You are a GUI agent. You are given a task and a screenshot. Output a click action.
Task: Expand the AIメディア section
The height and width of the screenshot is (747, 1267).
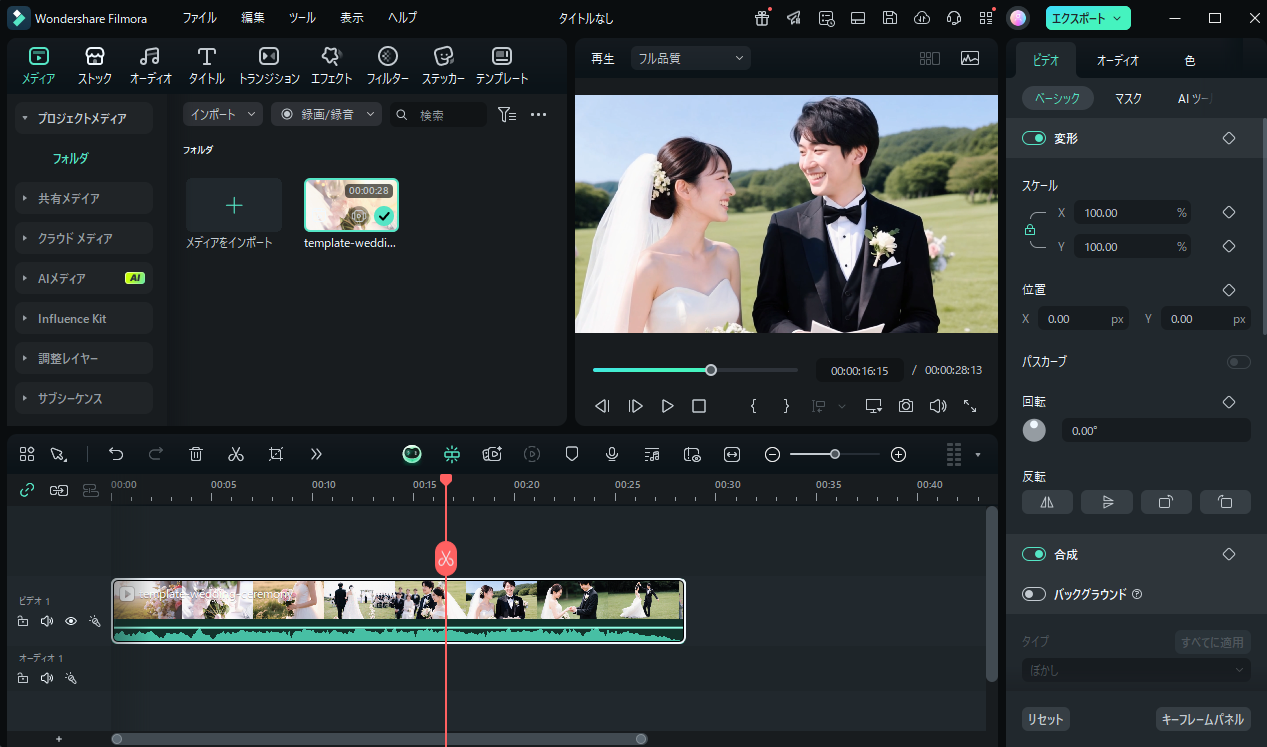tap(84, 278)
